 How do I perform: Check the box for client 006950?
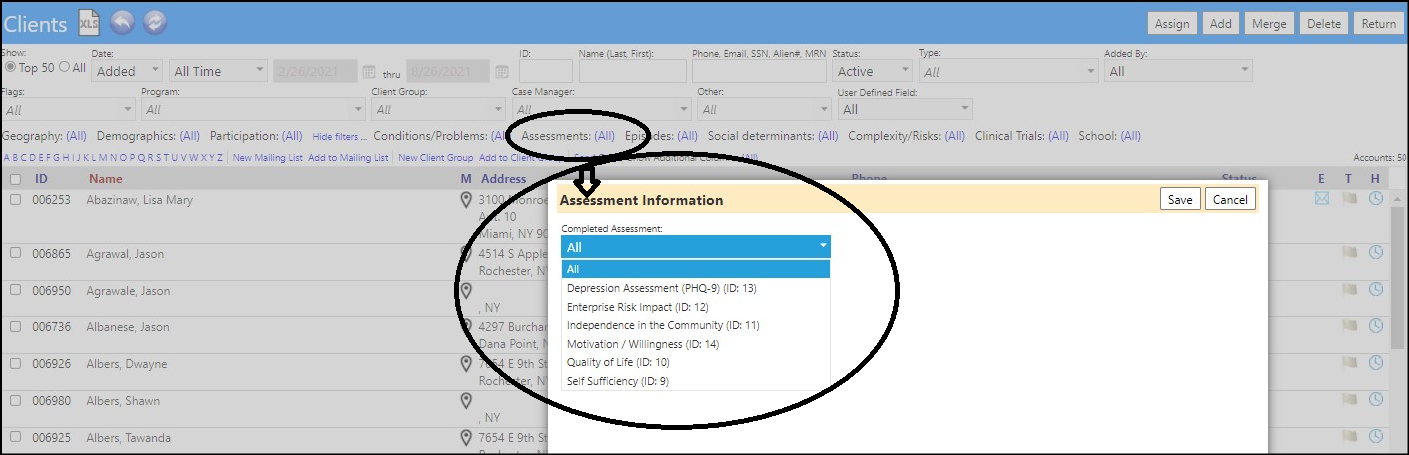pos(15,291)
